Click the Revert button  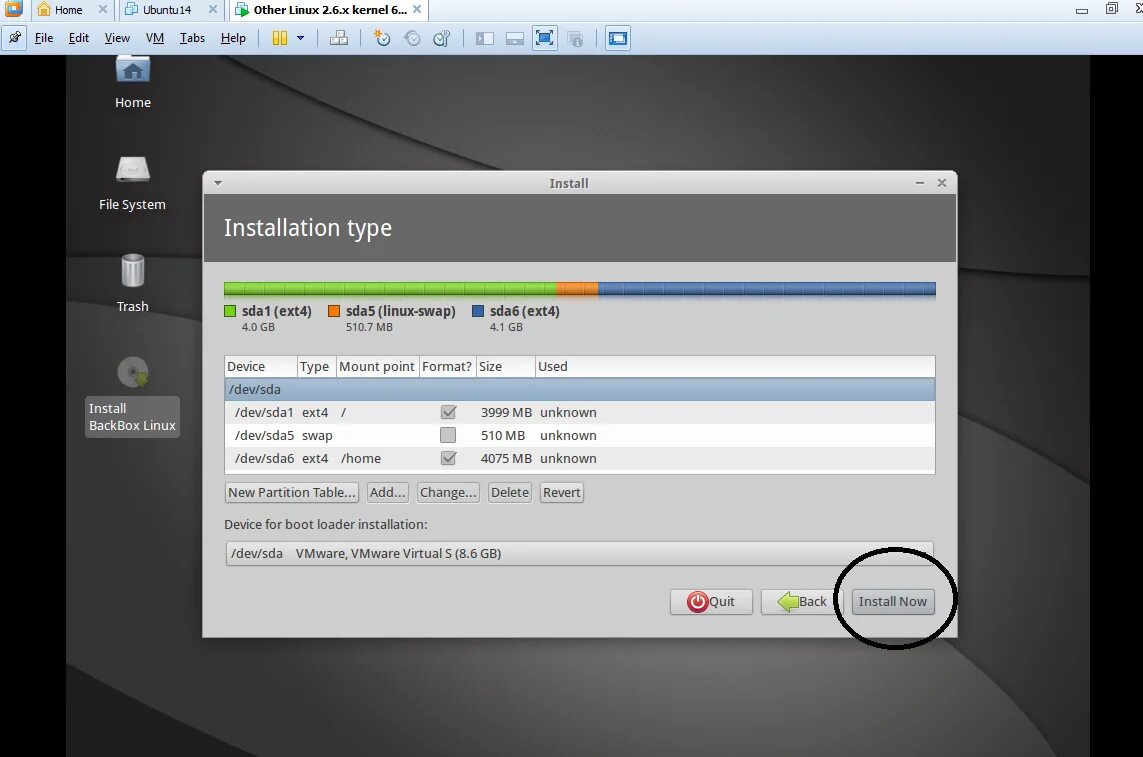coord(561,492)
